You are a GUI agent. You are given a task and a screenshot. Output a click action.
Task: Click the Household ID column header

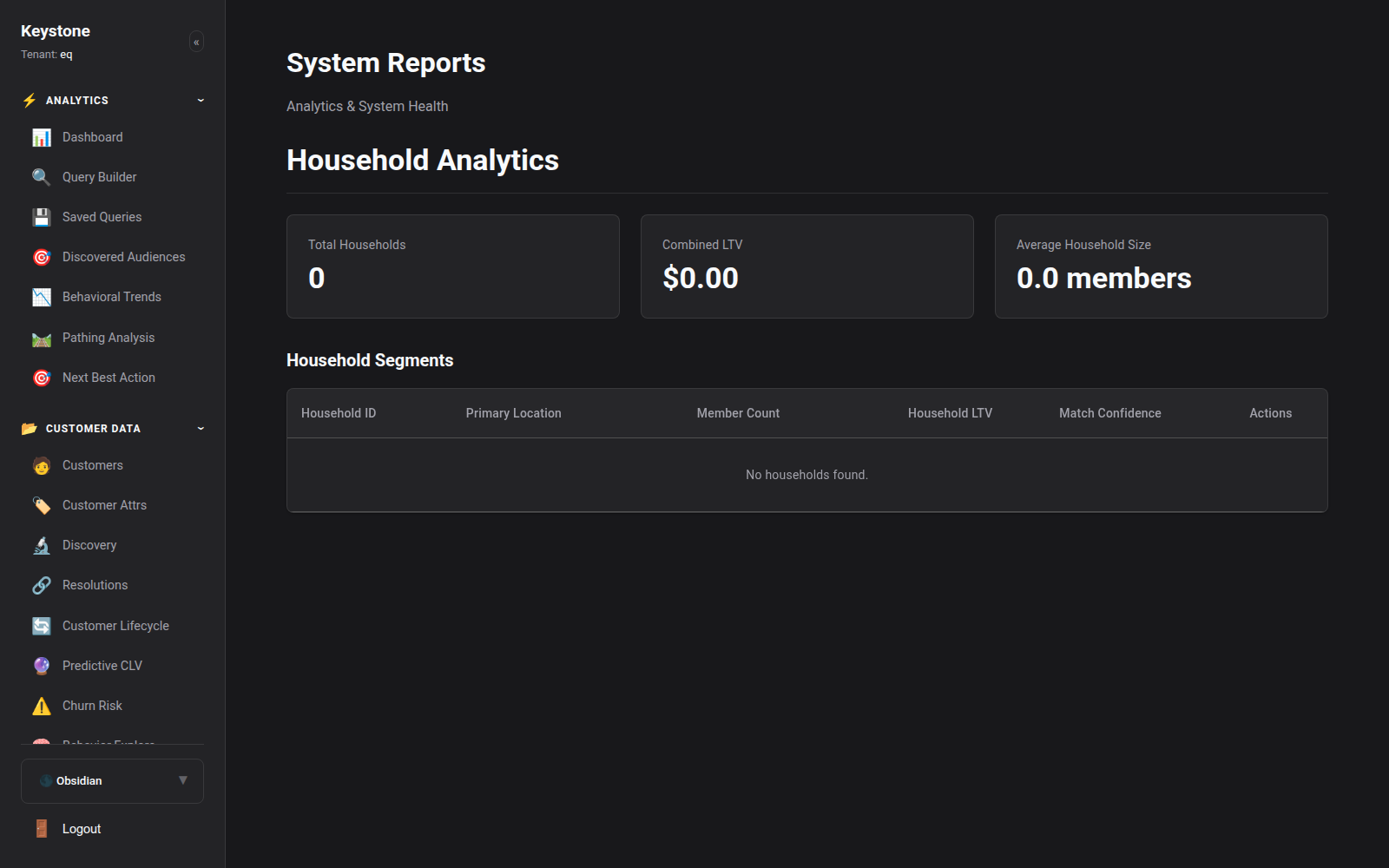pos(339,413)
